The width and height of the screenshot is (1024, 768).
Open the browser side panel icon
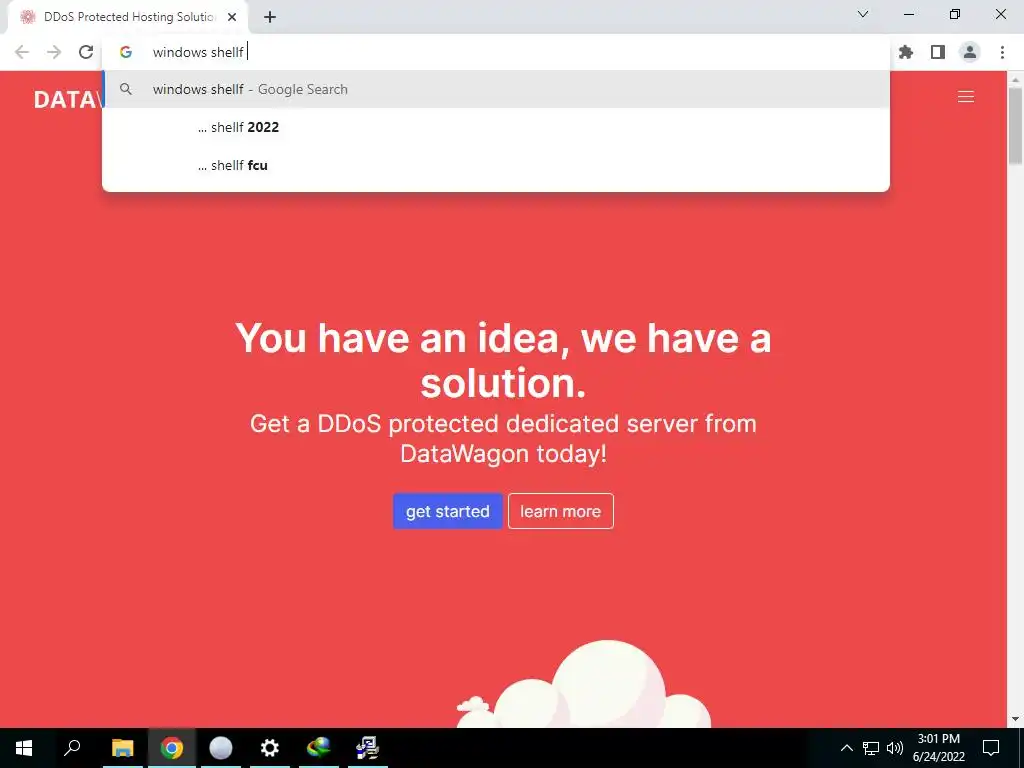pos(938,52)
